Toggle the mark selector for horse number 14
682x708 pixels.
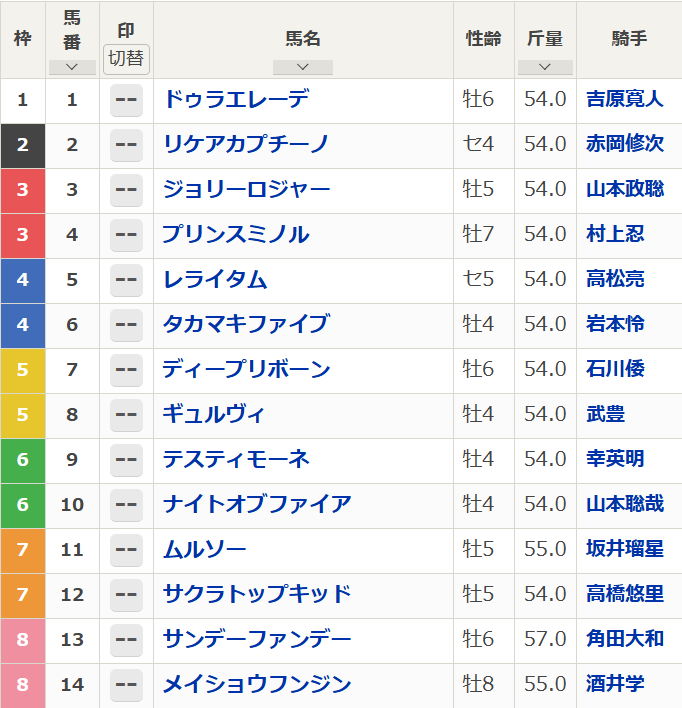(x=126, y=685)
